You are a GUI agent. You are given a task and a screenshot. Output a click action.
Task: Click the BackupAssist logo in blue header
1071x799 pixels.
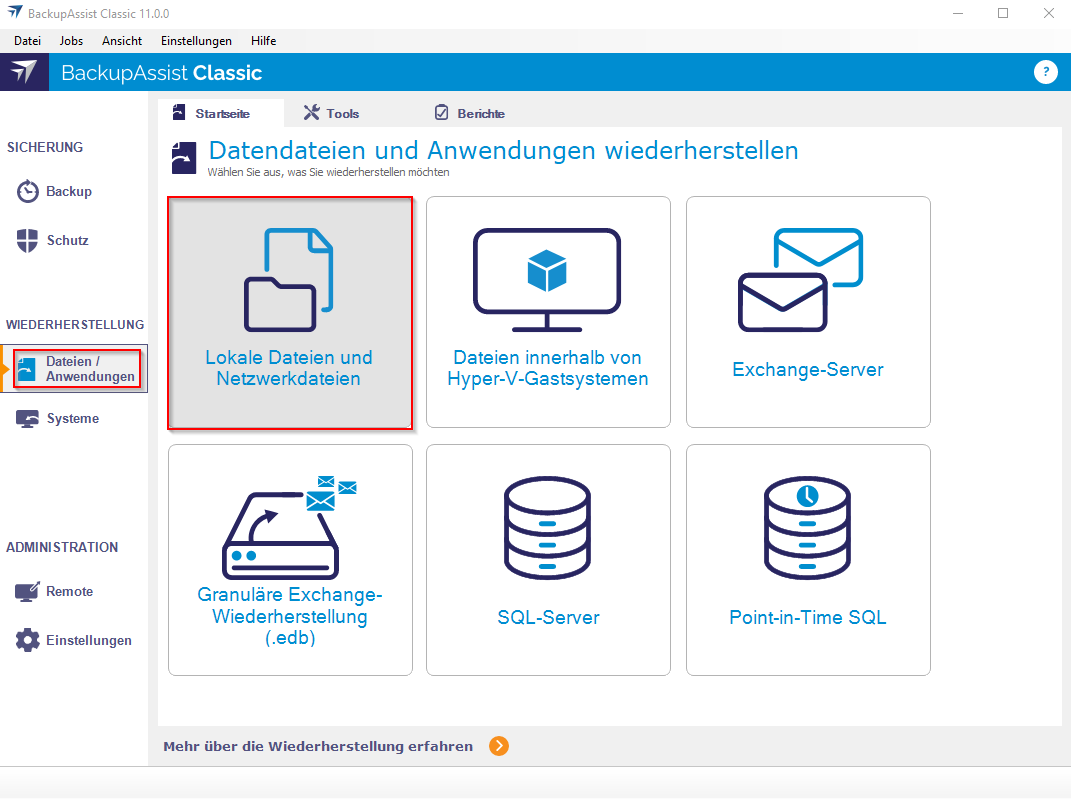pos(24,72)
